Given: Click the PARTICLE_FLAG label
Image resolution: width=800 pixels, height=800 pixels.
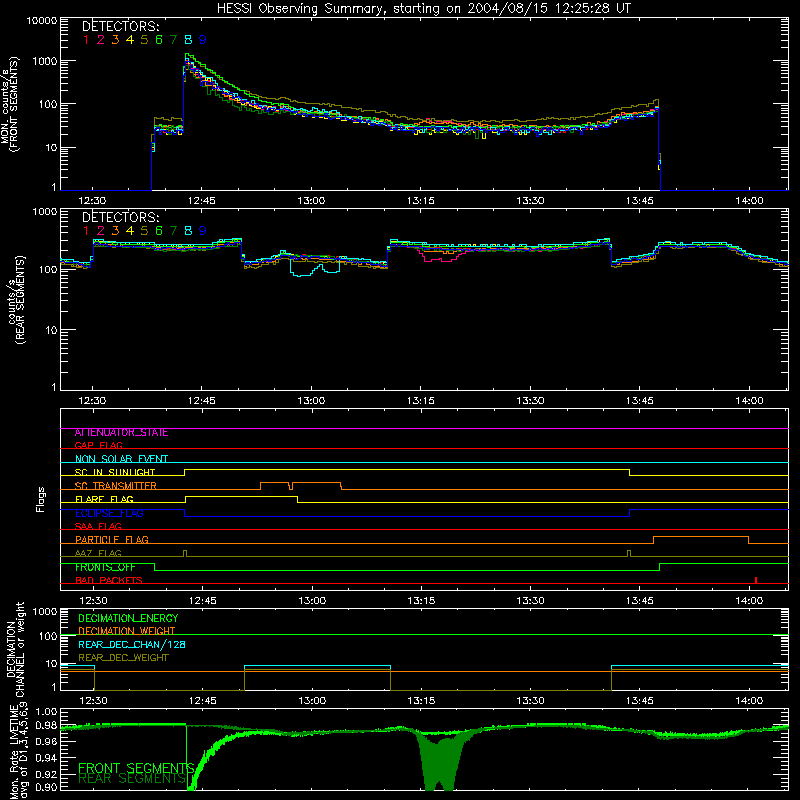Looking at the screenshot, I should (112, 539).
